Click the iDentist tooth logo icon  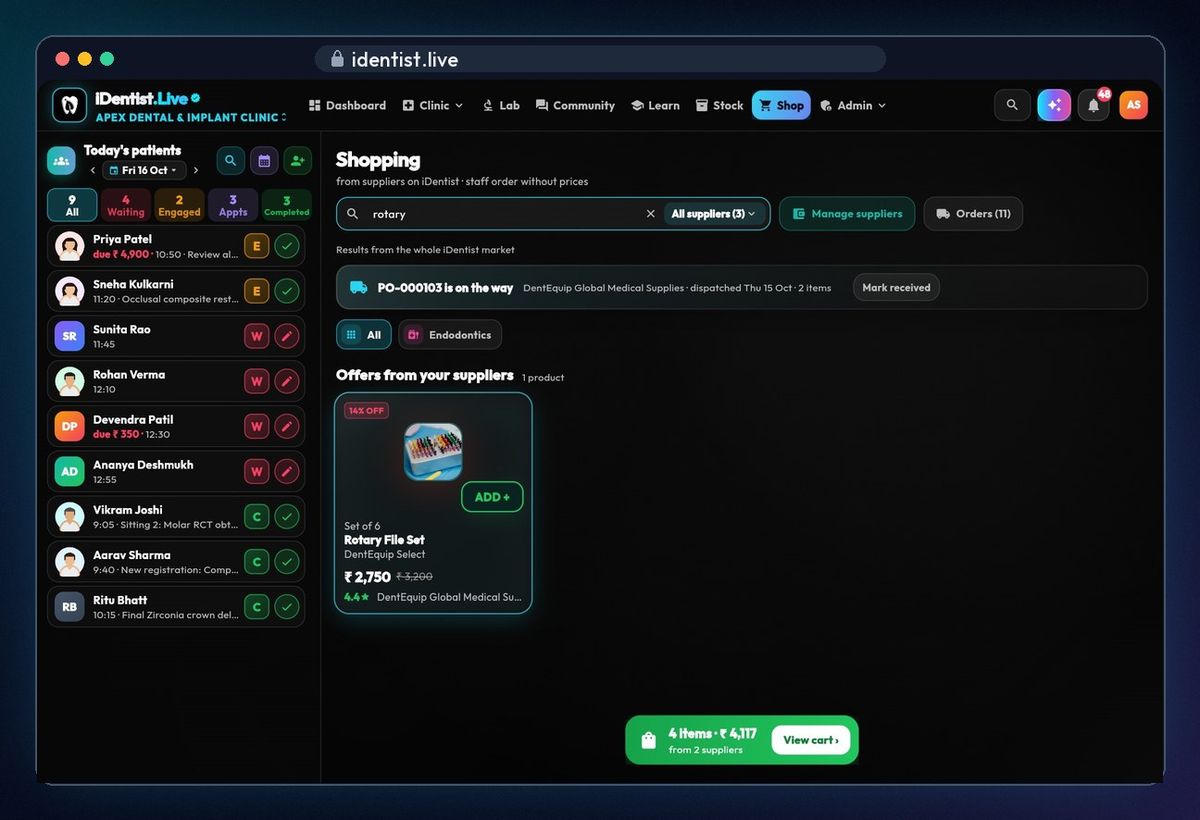click(x=69, y=105)
